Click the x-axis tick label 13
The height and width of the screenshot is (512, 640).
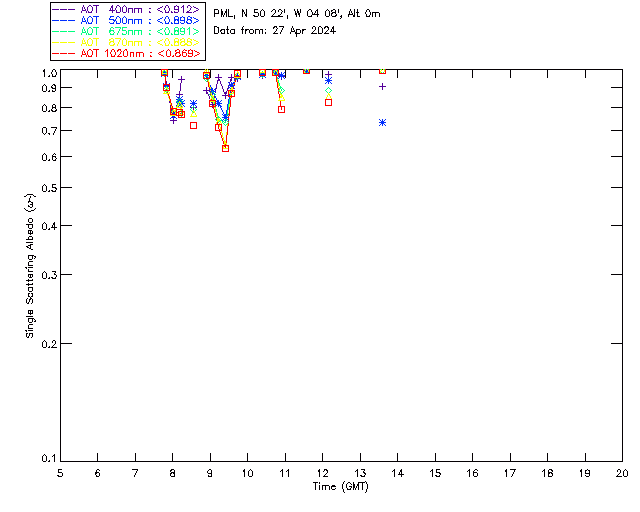pyautogui.click(x=360, y=473)
